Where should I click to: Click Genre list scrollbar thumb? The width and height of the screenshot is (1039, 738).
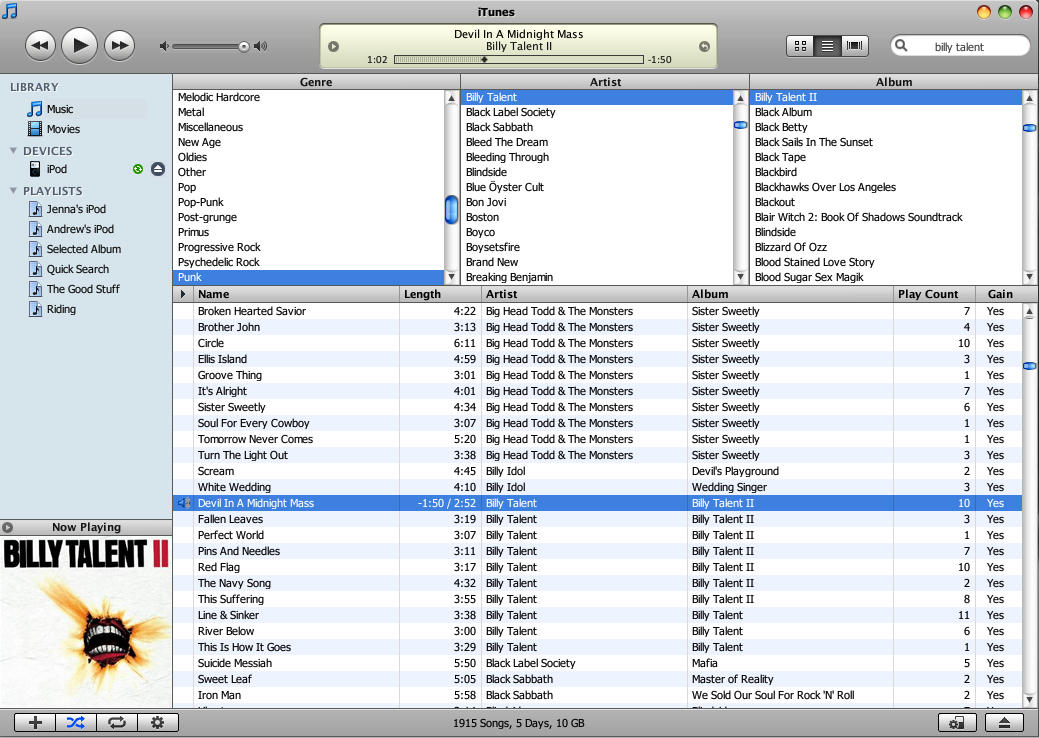coord(451,210)
